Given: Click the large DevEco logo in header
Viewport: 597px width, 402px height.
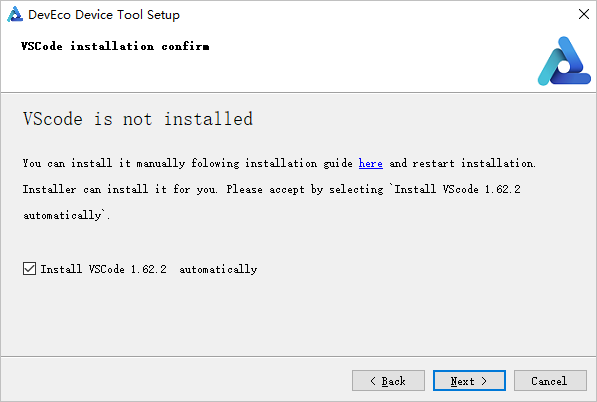Looking at the screenshot, I should click(564, 61).
